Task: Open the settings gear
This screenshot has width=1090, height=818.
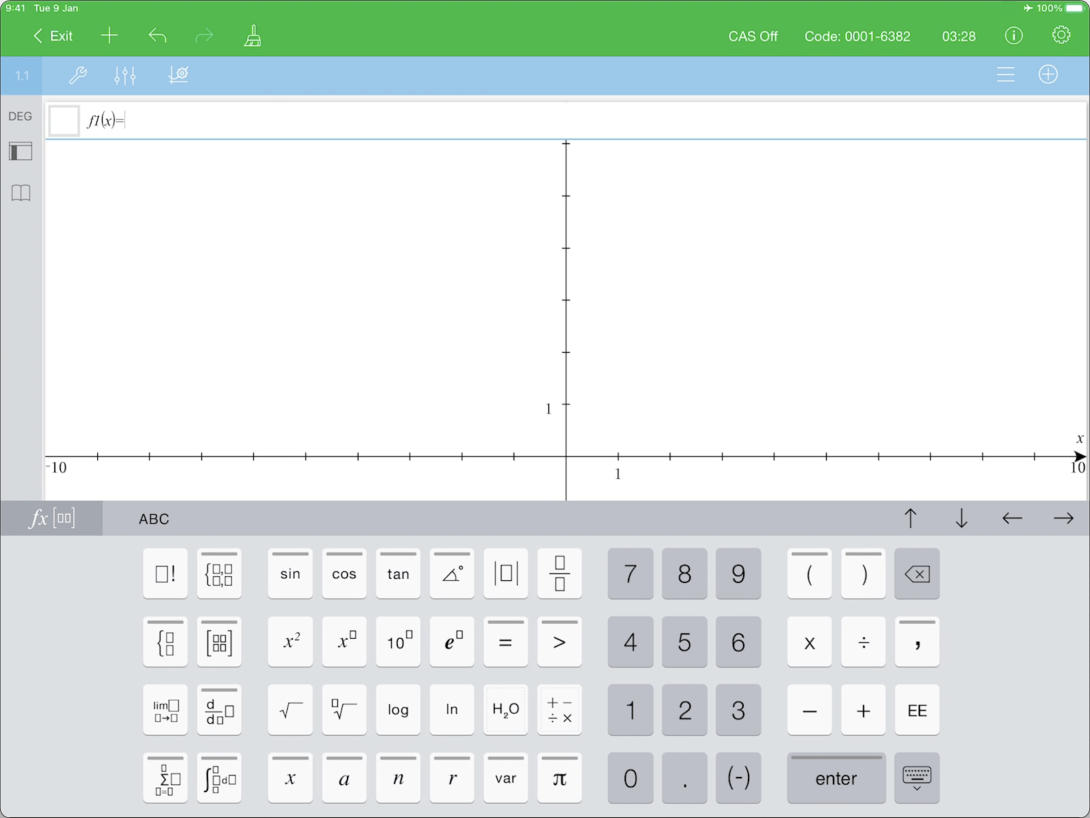Action: click(x=1061, y=36)
